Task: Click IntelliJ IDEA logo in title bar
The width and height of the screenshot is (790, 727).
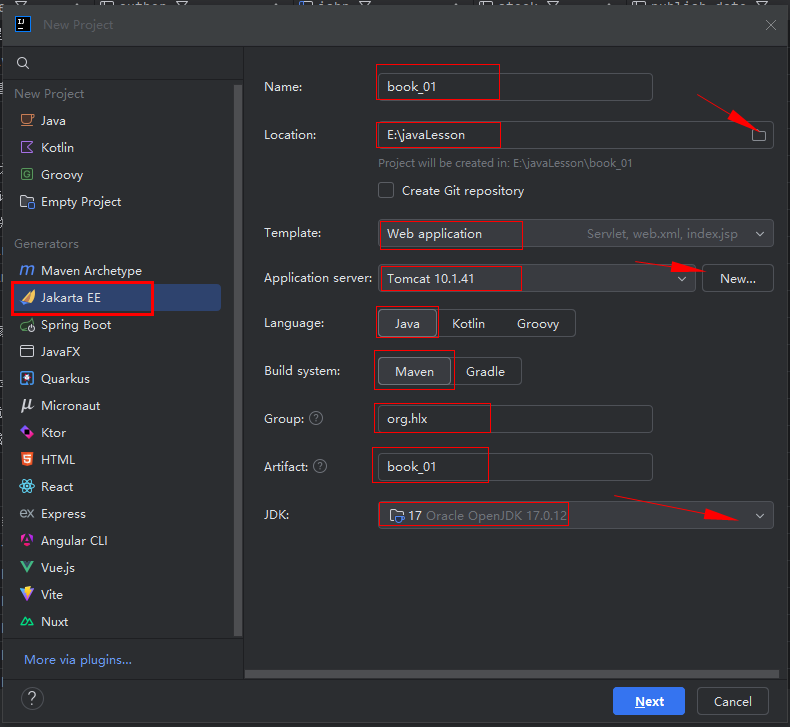Action: coord(23,24)
